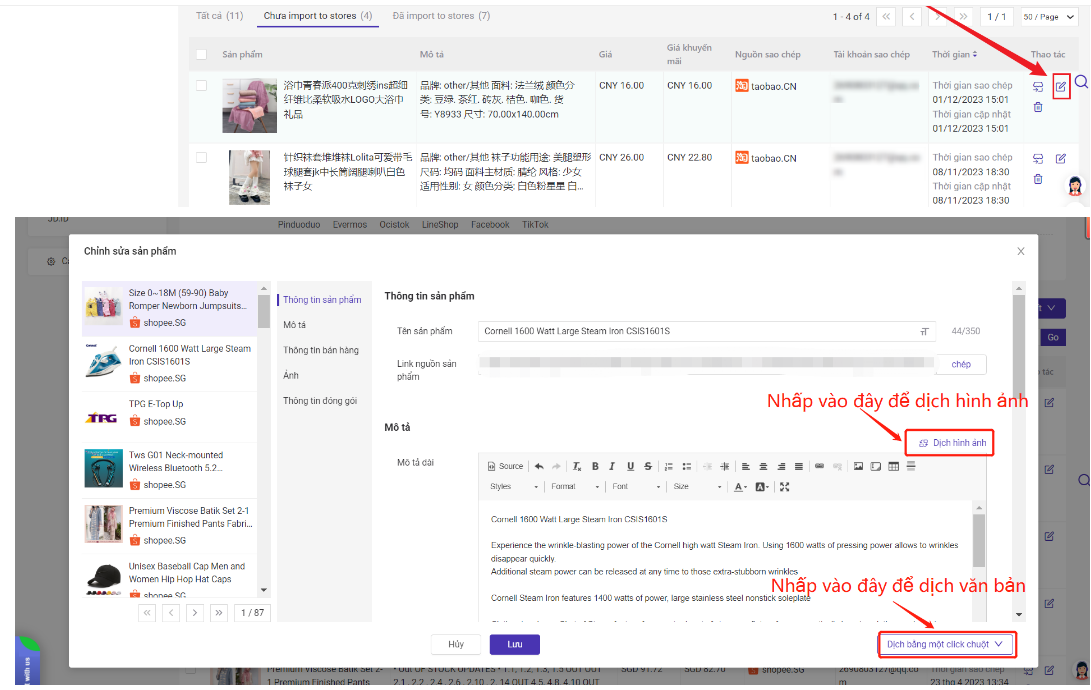This screenshot has height=690, width=1091.
Task: Click the Dịch hình ảnh translate image button
Action: (x=951, y=442)
